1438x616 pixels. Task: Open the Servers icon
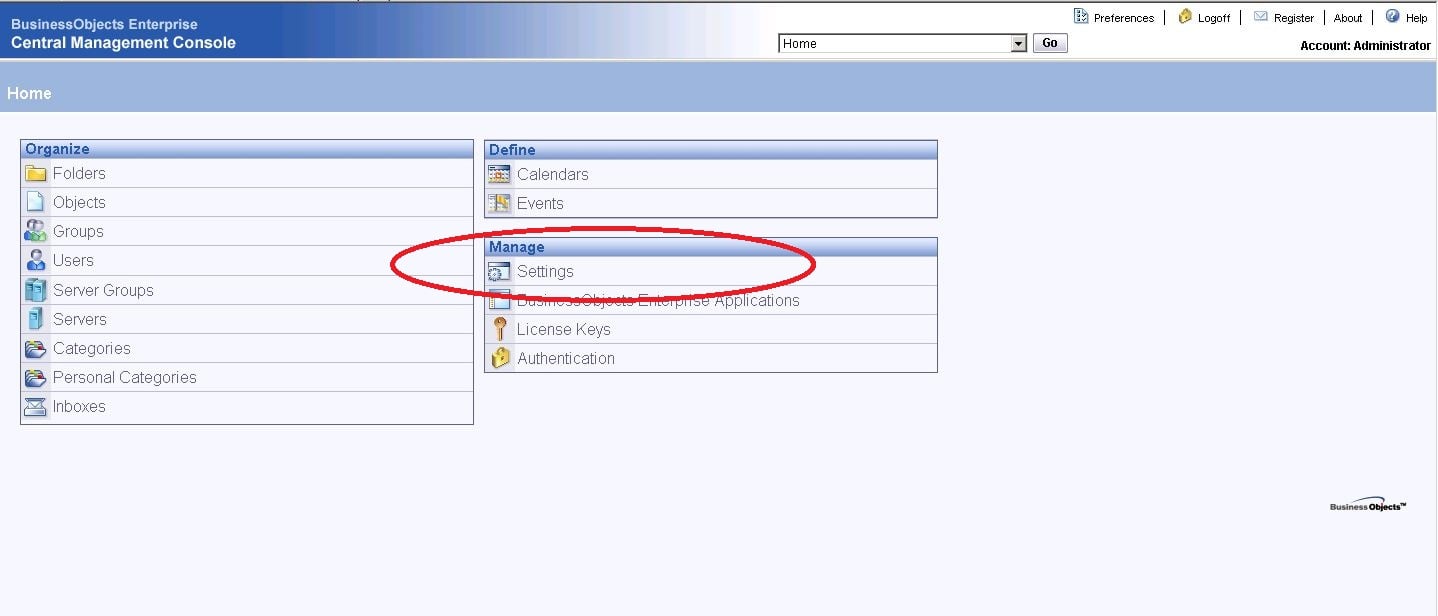(x=36, y=318)
